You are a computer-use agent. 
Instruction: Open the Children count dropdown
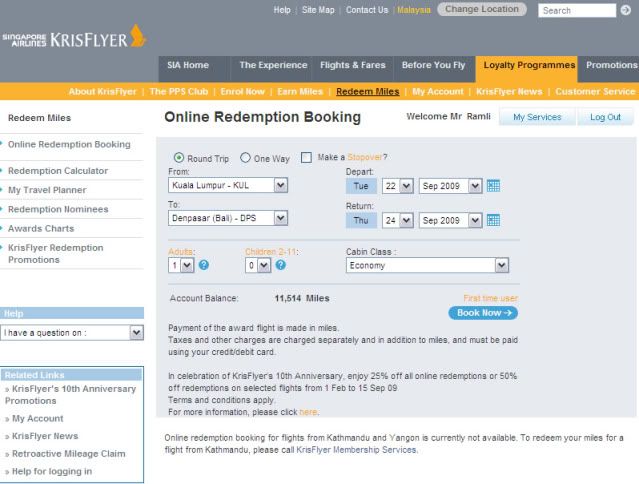click(258, 266)
